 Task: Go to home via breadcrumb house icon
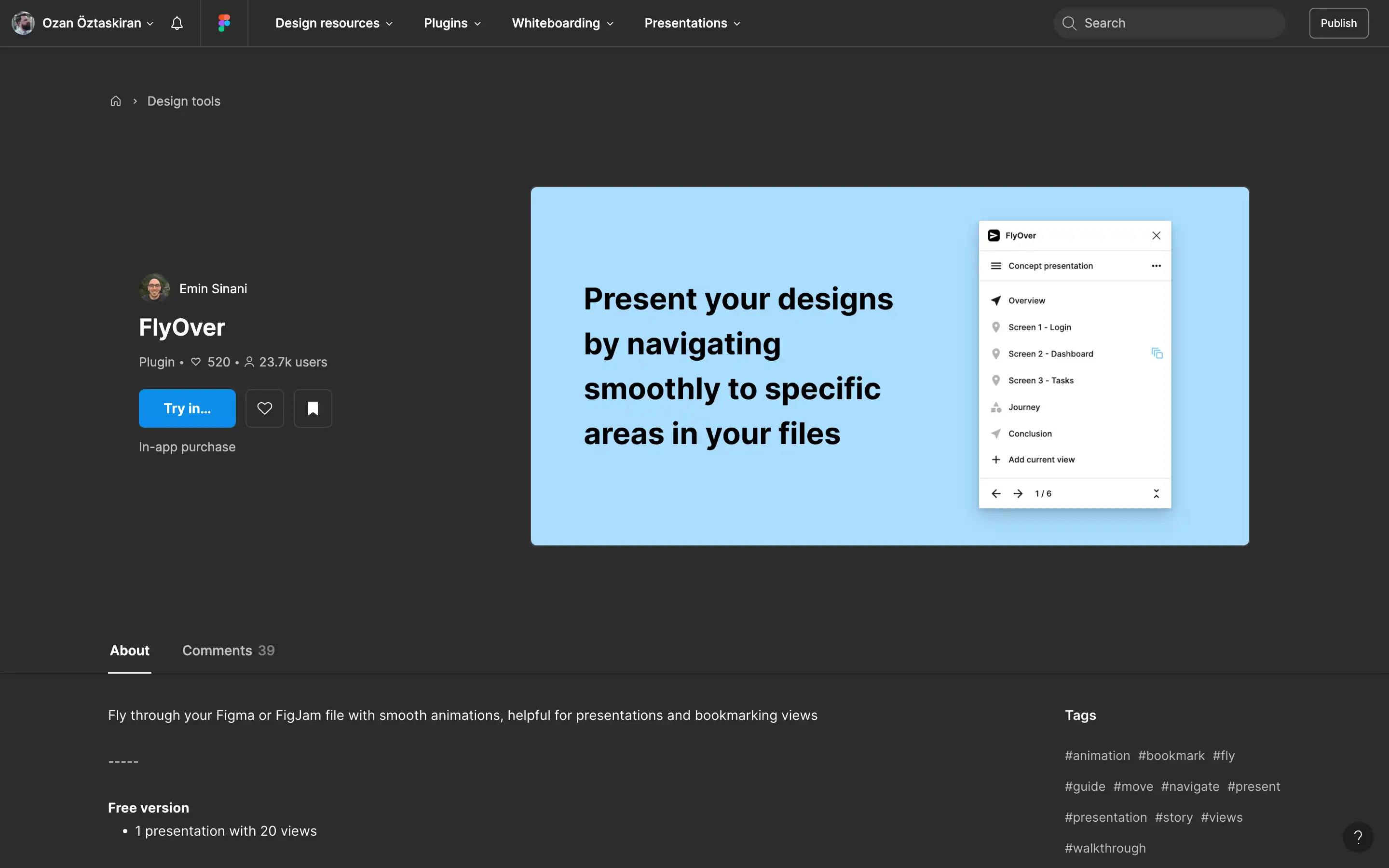click(x=115, y=101)
